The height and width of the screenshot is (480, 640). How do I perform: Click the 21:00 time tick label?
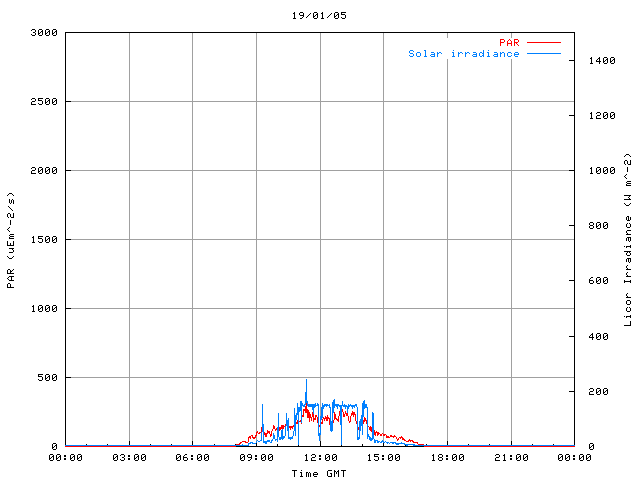pos(511,458)
